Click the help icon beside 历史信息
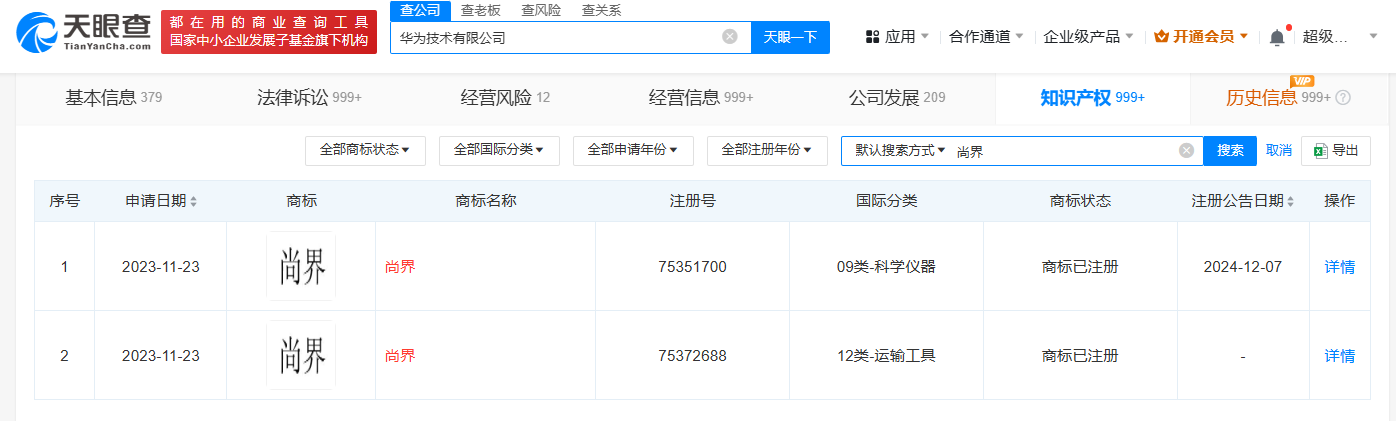Image resolution: width=1396 pixels, height=421 pixels. [x=1343, y=98]
